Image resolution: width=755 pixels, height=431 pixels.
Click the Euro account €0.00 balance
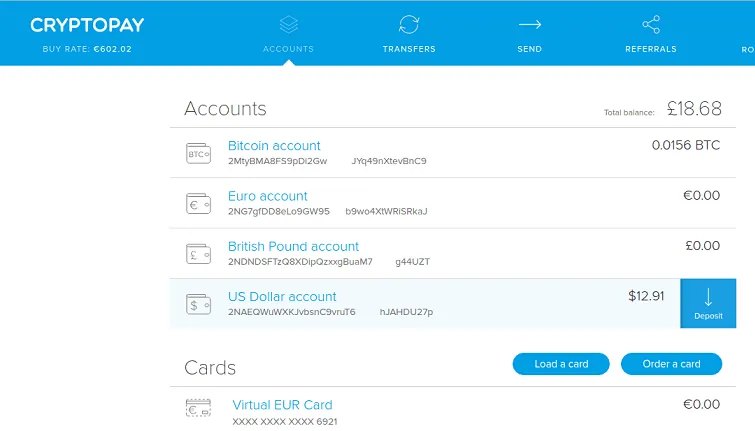tap(702, 196)
